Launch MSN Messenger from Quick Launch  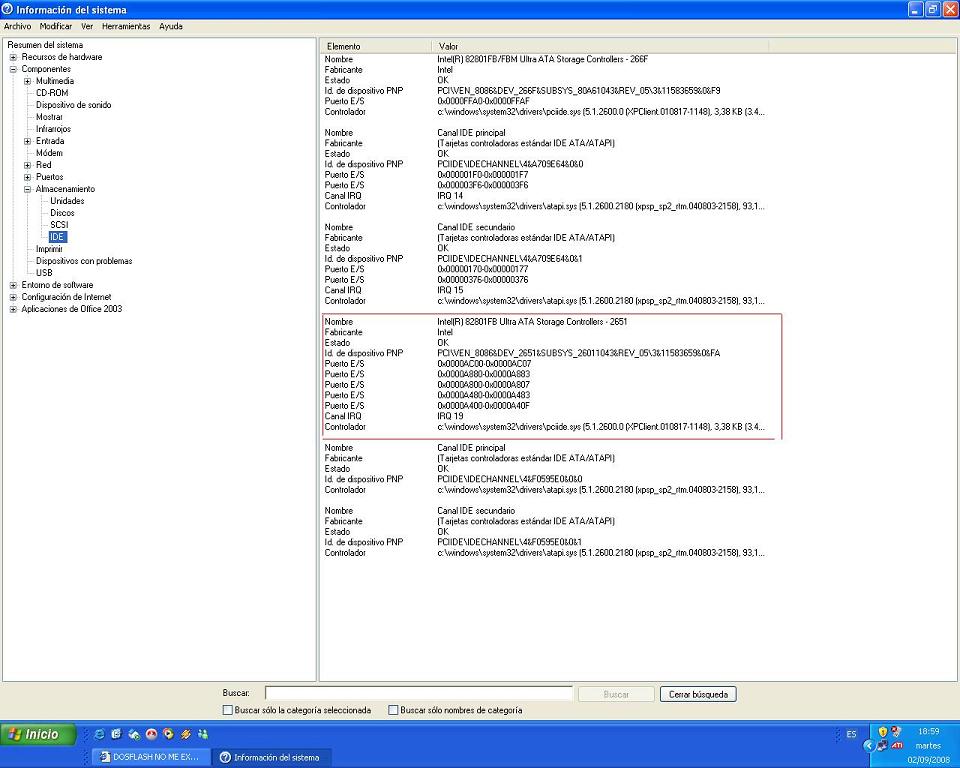click(x=203, y=734)
